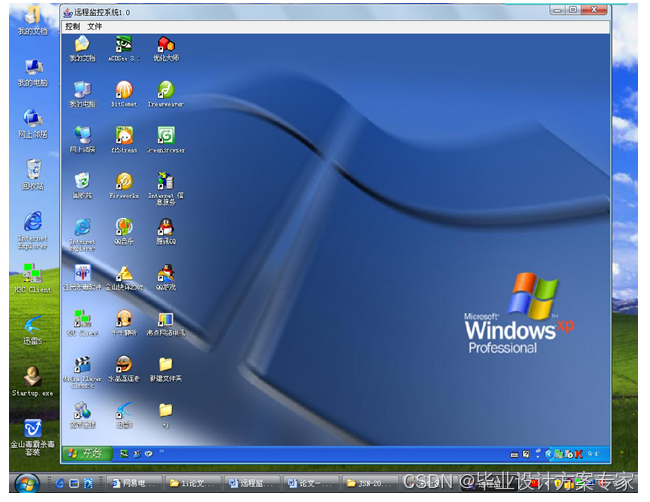Switch to 远程监... document taskbar button
The height and width of the screenshot is (502, 650).
pos(251,483)
